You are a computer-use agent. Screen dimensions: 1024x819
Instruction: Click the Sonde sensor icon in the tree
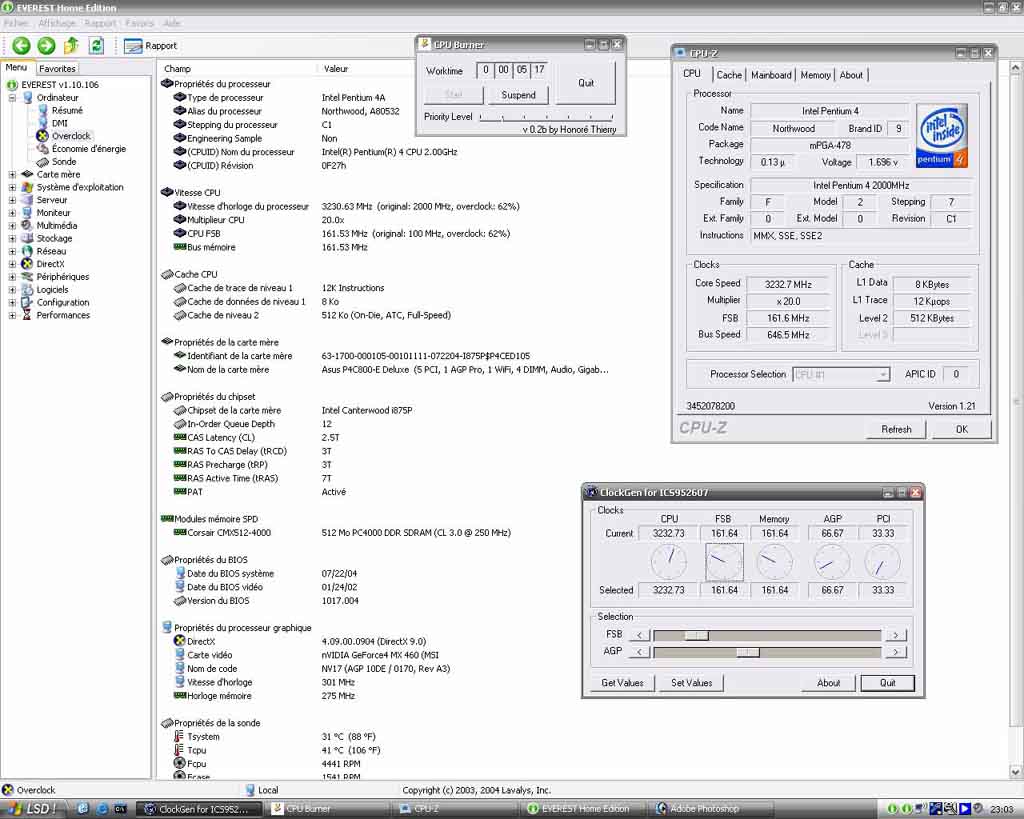point(43,161)
